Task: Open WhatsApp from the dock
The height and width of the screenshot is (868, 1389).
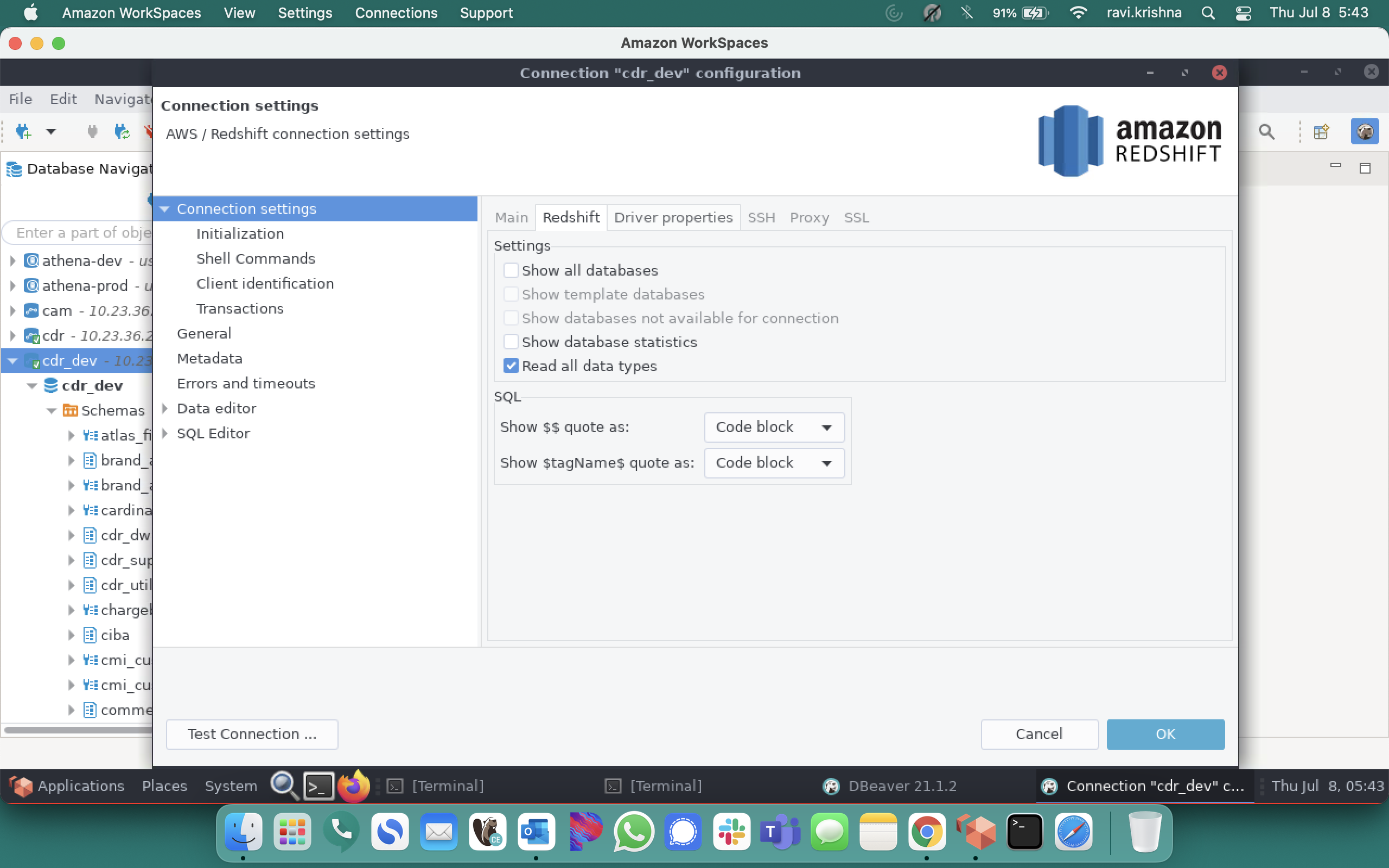Action: pyautogui.click(x=634, y=831)
